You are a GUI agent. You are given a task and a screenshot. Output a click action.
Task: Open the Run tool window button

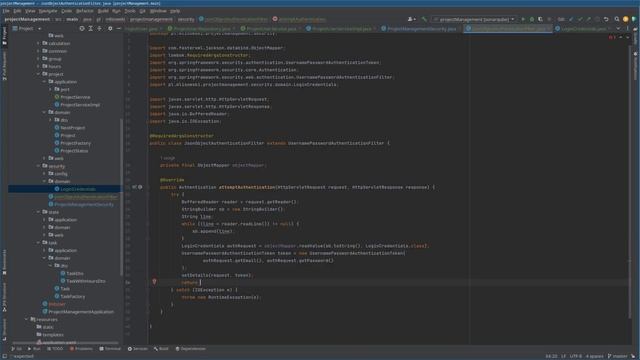[x=34, y=349]
